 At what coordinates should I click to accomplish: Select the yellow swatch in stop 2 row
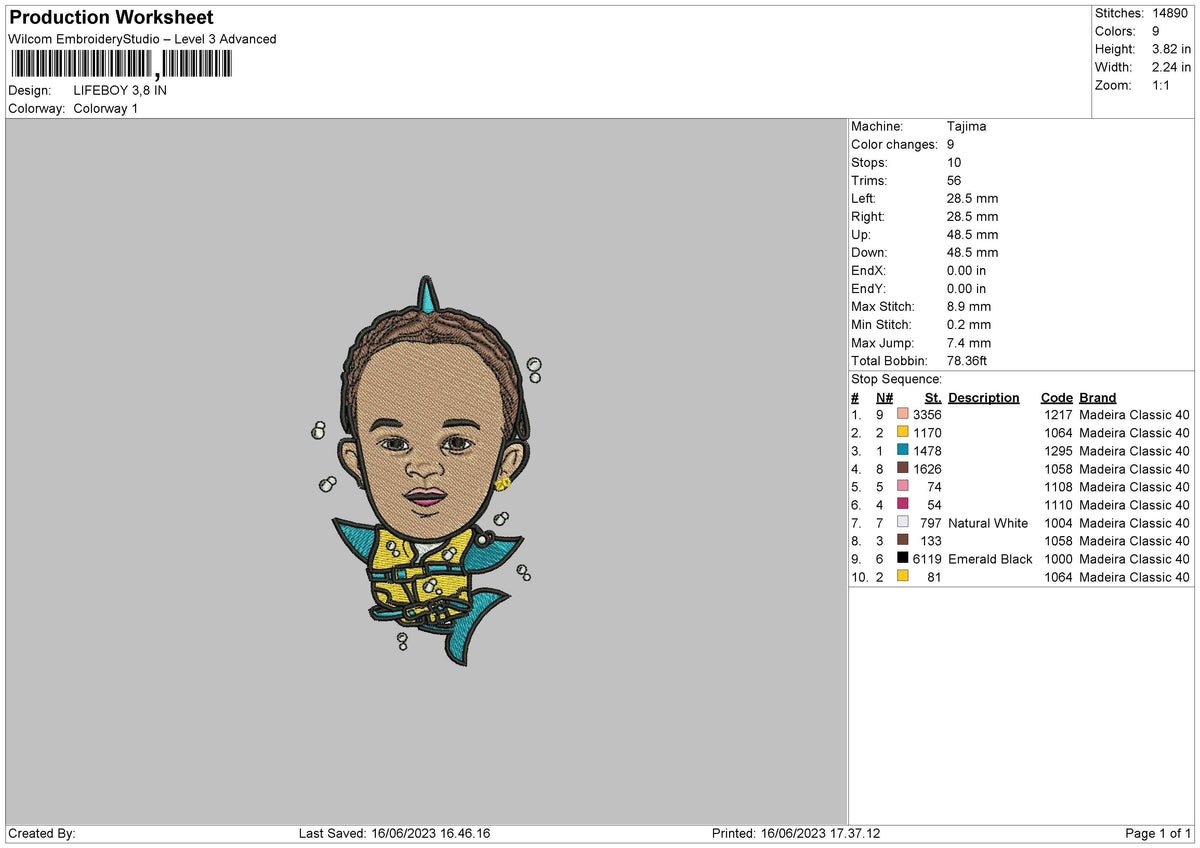(x=903, y=433)
